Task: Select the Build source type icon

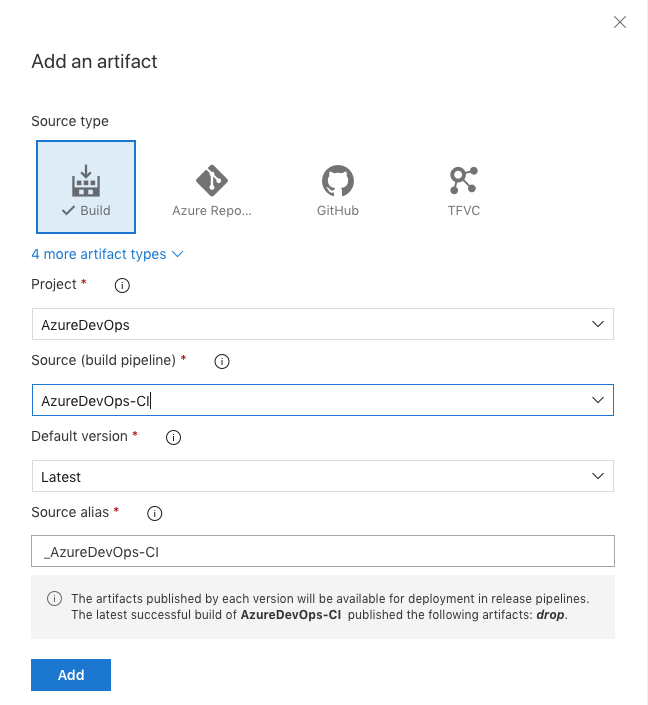Action: pos(86,181)
